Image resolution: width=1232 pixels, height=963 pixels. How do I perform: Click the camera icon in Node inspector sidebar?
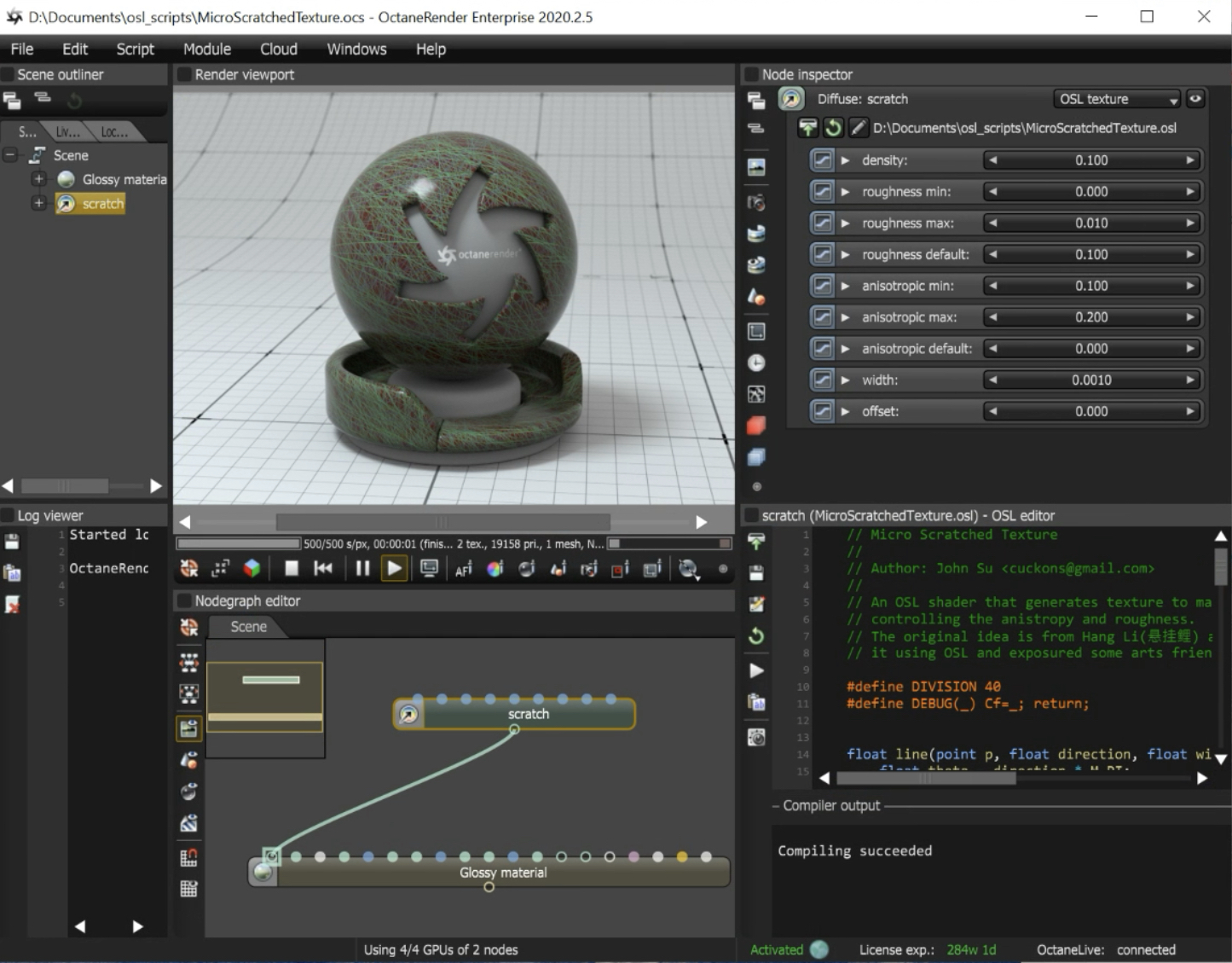pyautogui.click(x=756, y=203)
